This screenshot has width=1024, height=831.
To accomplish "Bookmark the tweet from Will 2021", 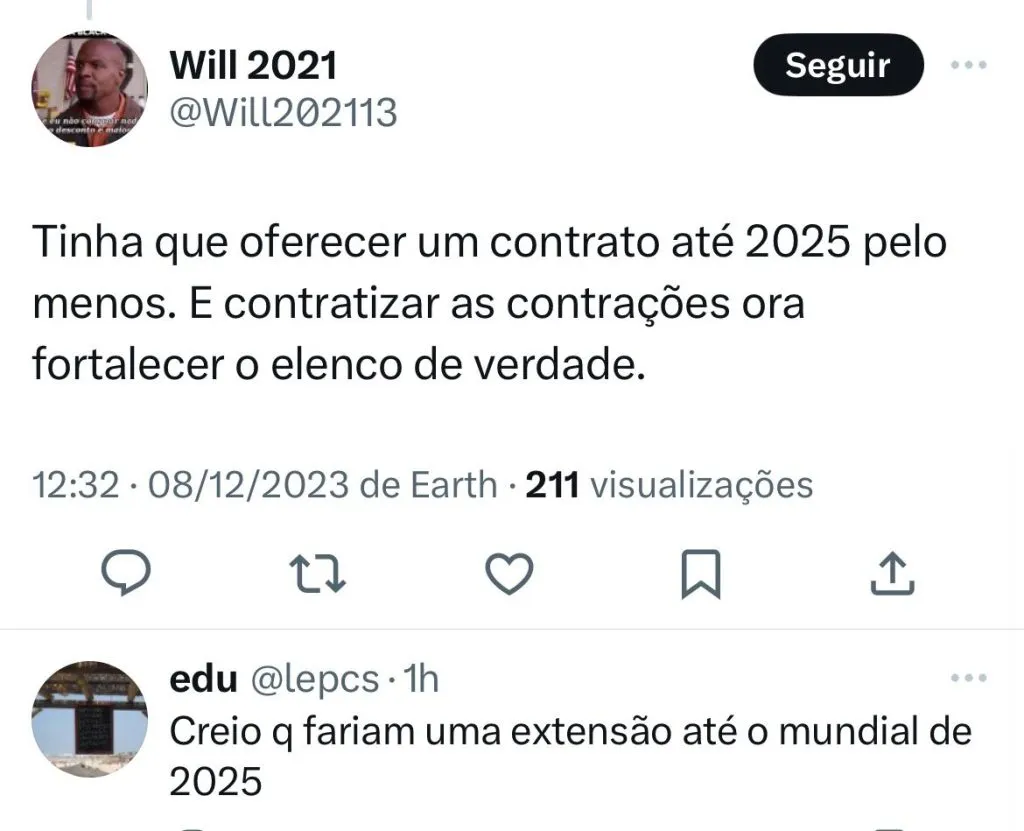I will 700,574.
